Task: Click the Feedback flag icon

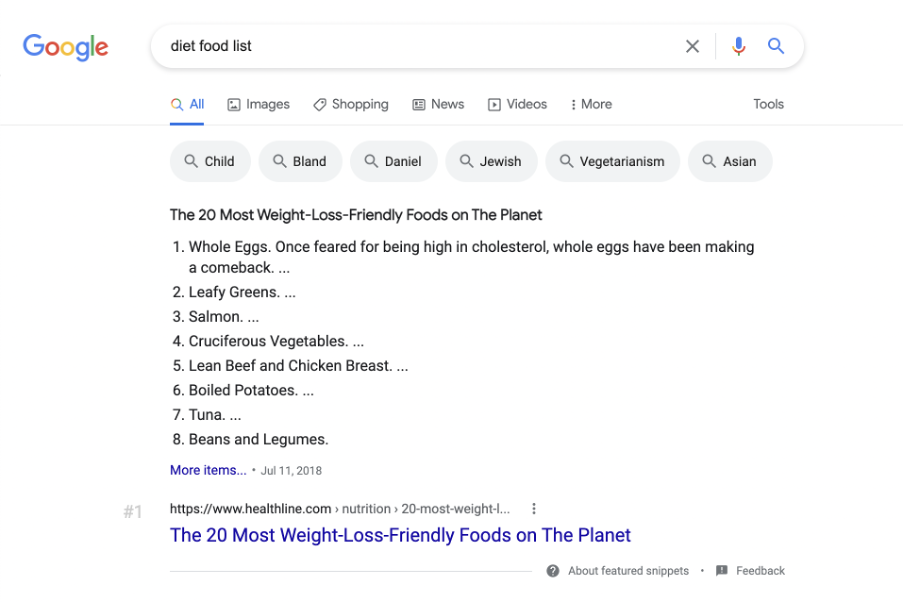Action: coord(721,571)
